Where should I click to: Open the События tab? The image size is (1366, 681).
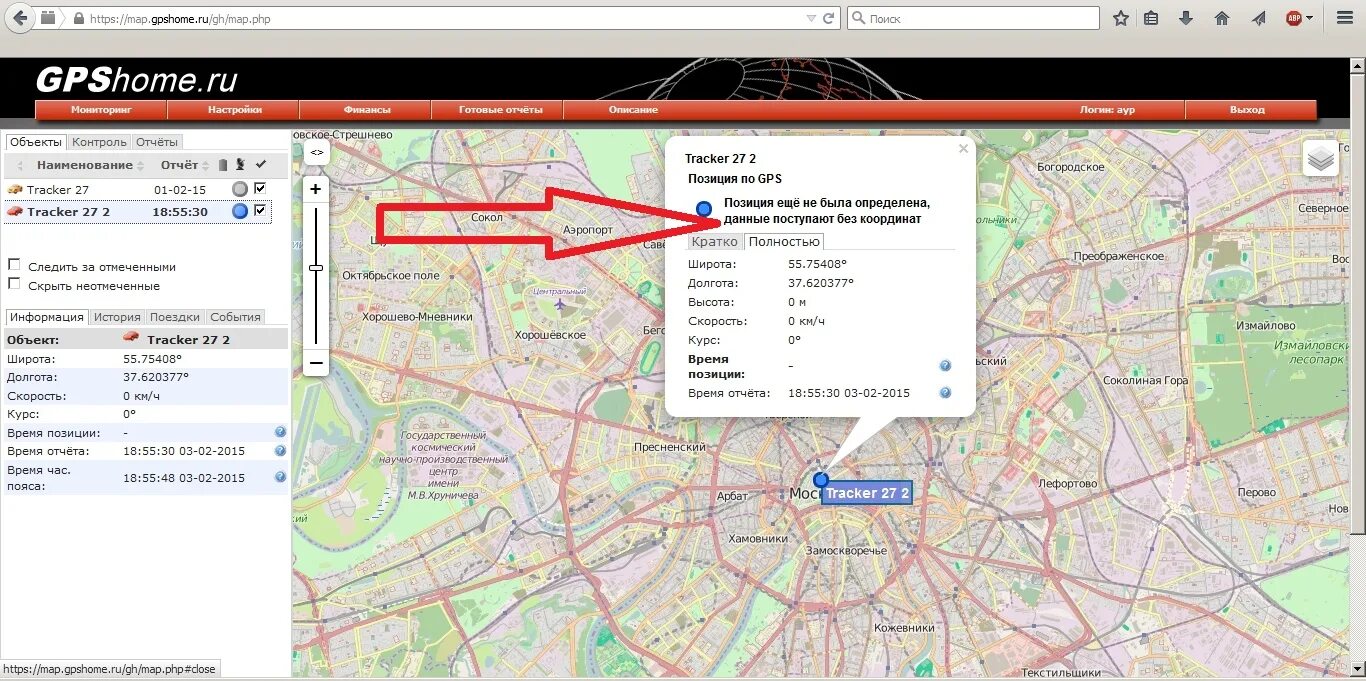point(235,317)
